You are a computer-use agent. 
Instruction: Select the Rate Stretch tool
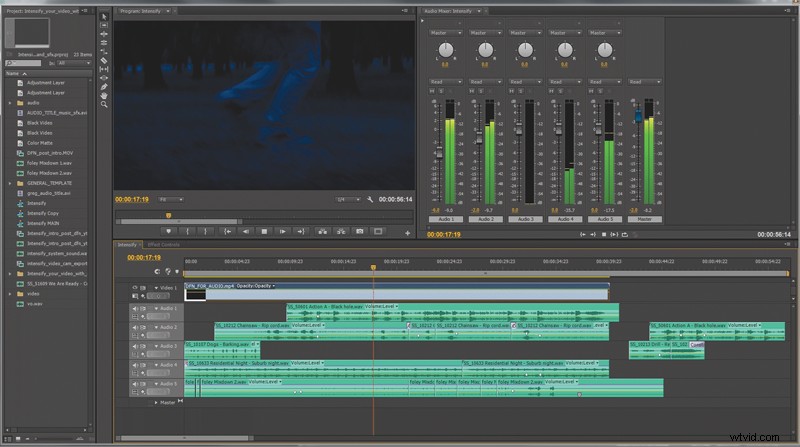point(104,51)
